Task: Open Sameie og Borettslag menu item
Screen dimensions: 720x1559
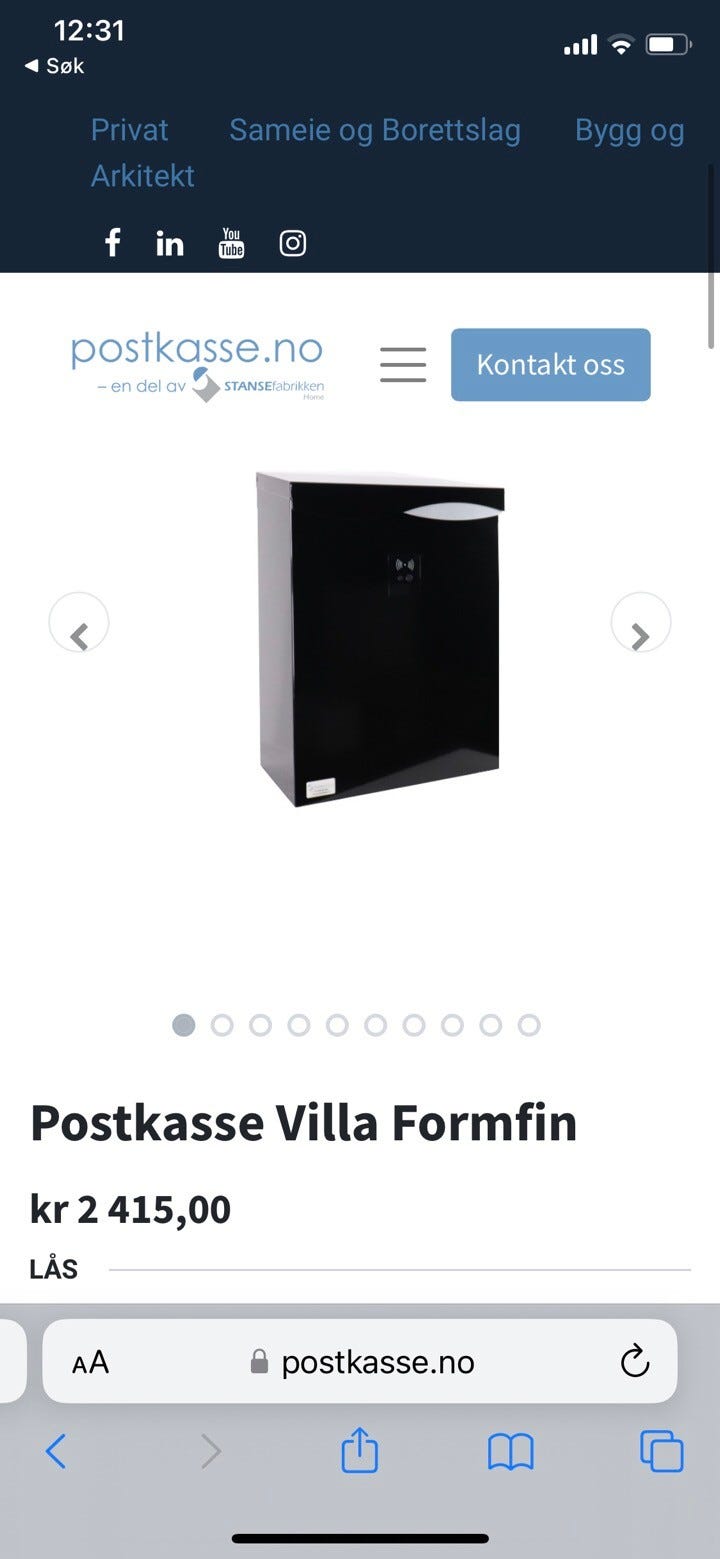Action: 375,130
